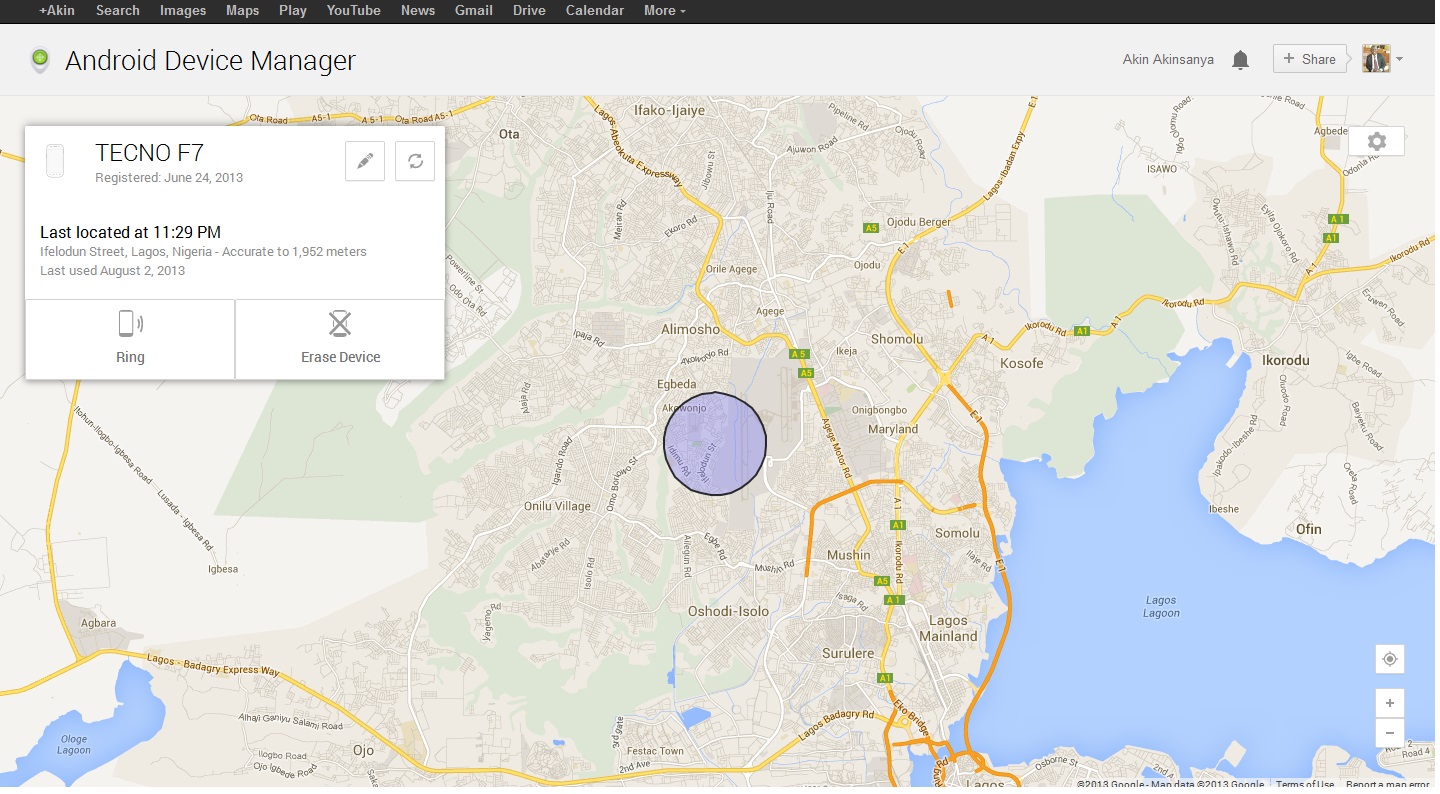Viewport: 1440px width, 794px height.
Task: Open map settings gear
Action: coord(1377,142)
